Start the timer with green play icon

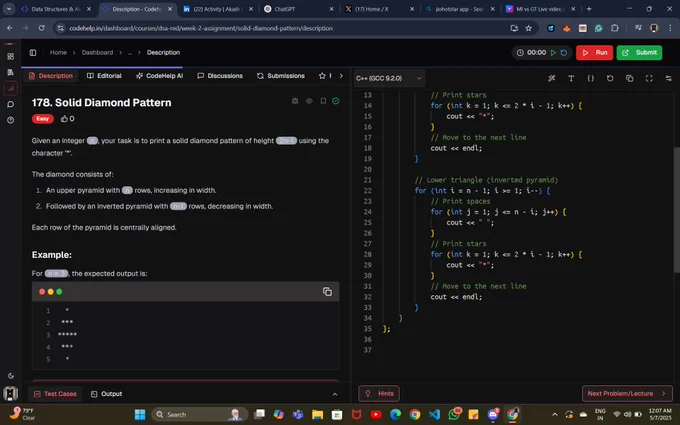point(553,52)
